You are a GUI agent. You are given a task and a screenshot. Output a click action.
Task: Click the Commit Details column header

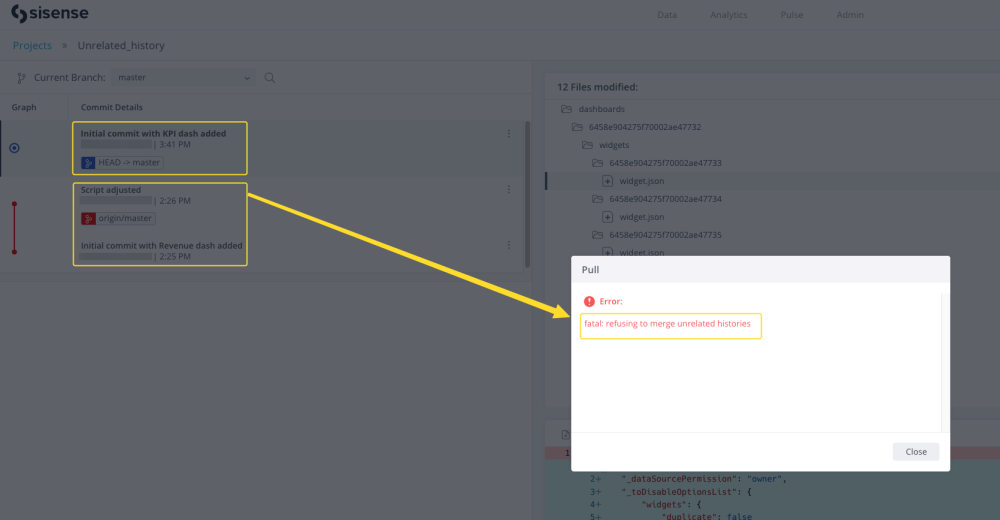(112, 107)
